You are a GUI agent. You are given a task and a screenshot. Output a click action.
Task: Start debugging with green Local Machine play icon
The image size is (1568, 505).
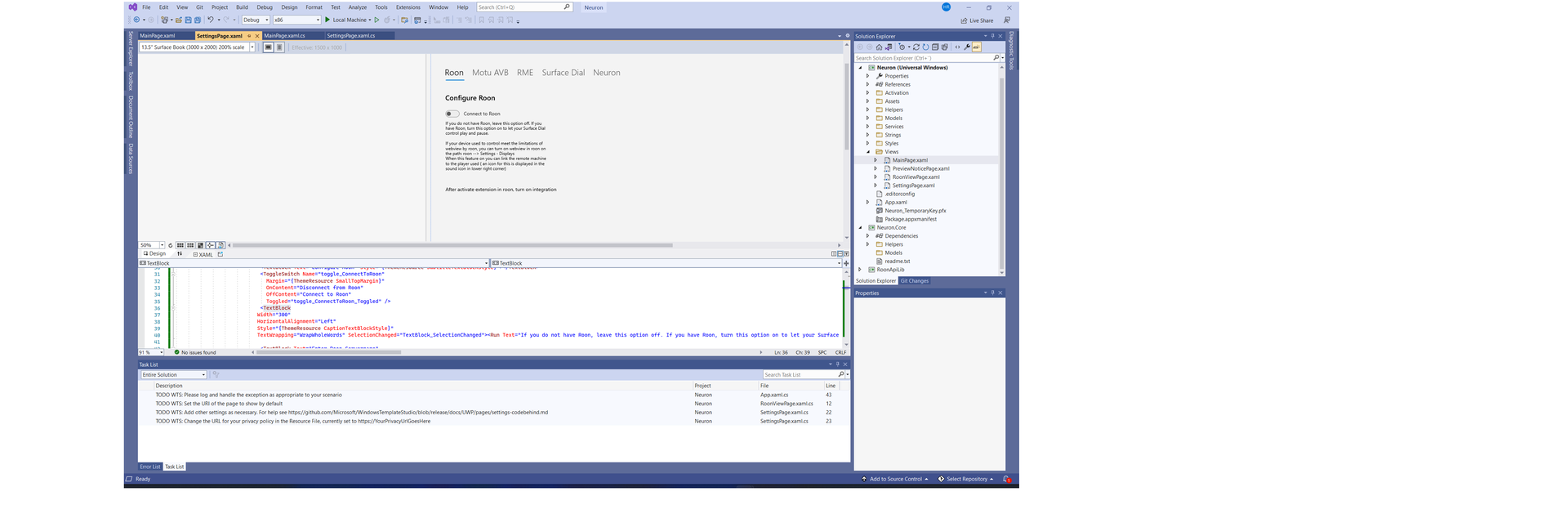[x=327, y=20]
